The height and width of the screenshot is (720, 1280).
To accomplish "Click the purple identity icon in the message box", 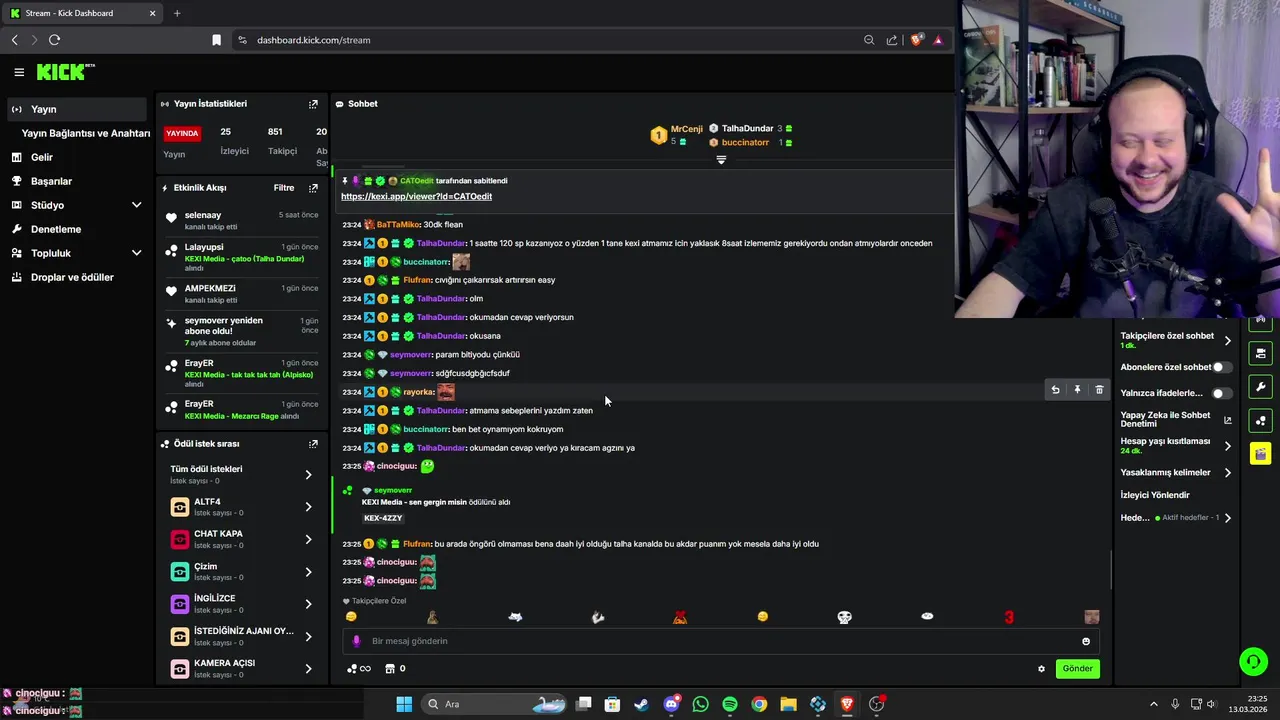I will point(356,641).
